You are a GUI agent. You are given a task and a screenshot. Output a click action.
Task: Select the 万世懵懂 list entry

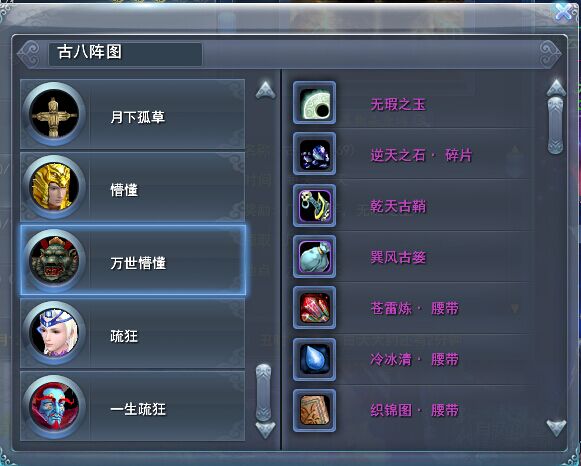tap(133, 260)
